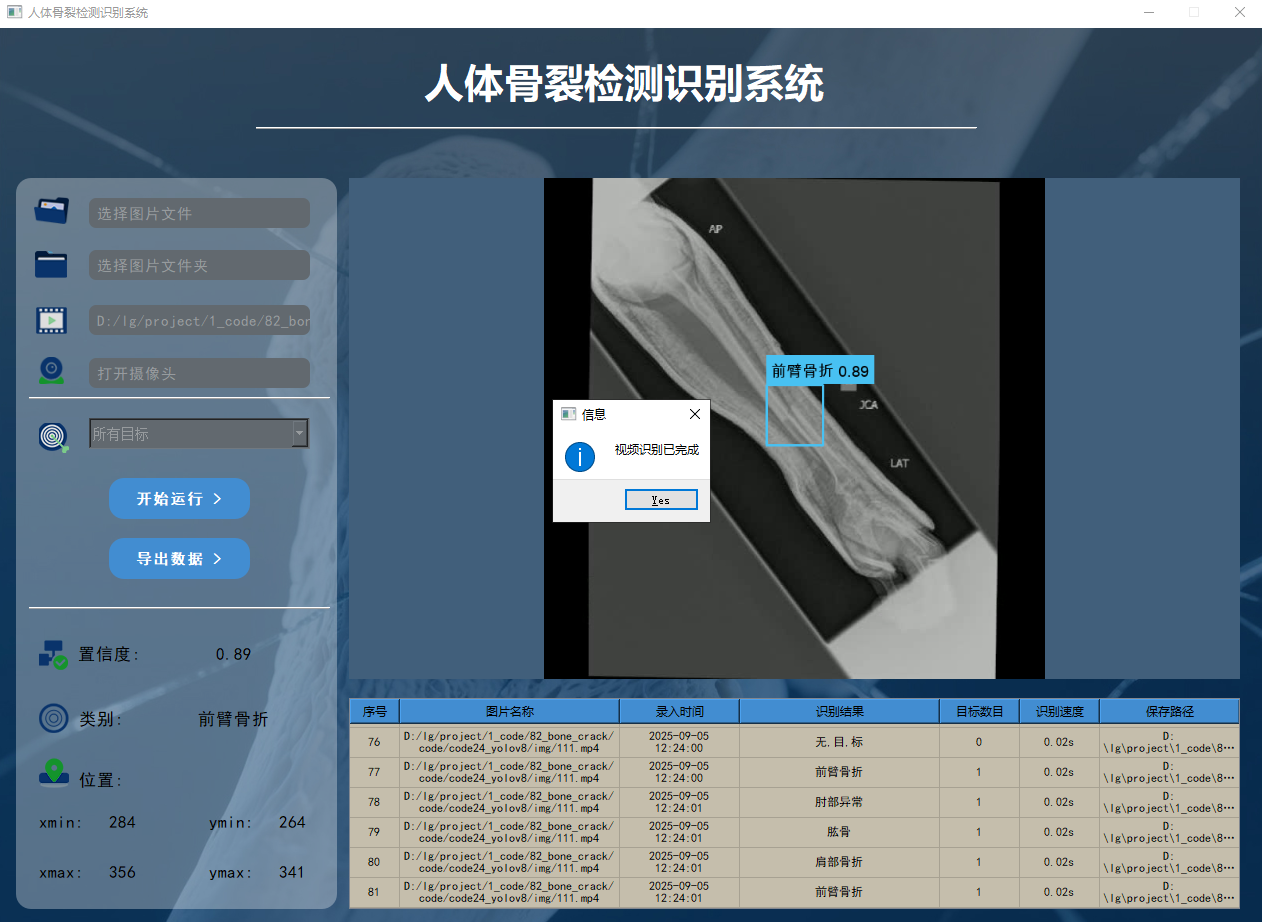
Task: Click the xmin value 284
Action: (x=122, y=823)
